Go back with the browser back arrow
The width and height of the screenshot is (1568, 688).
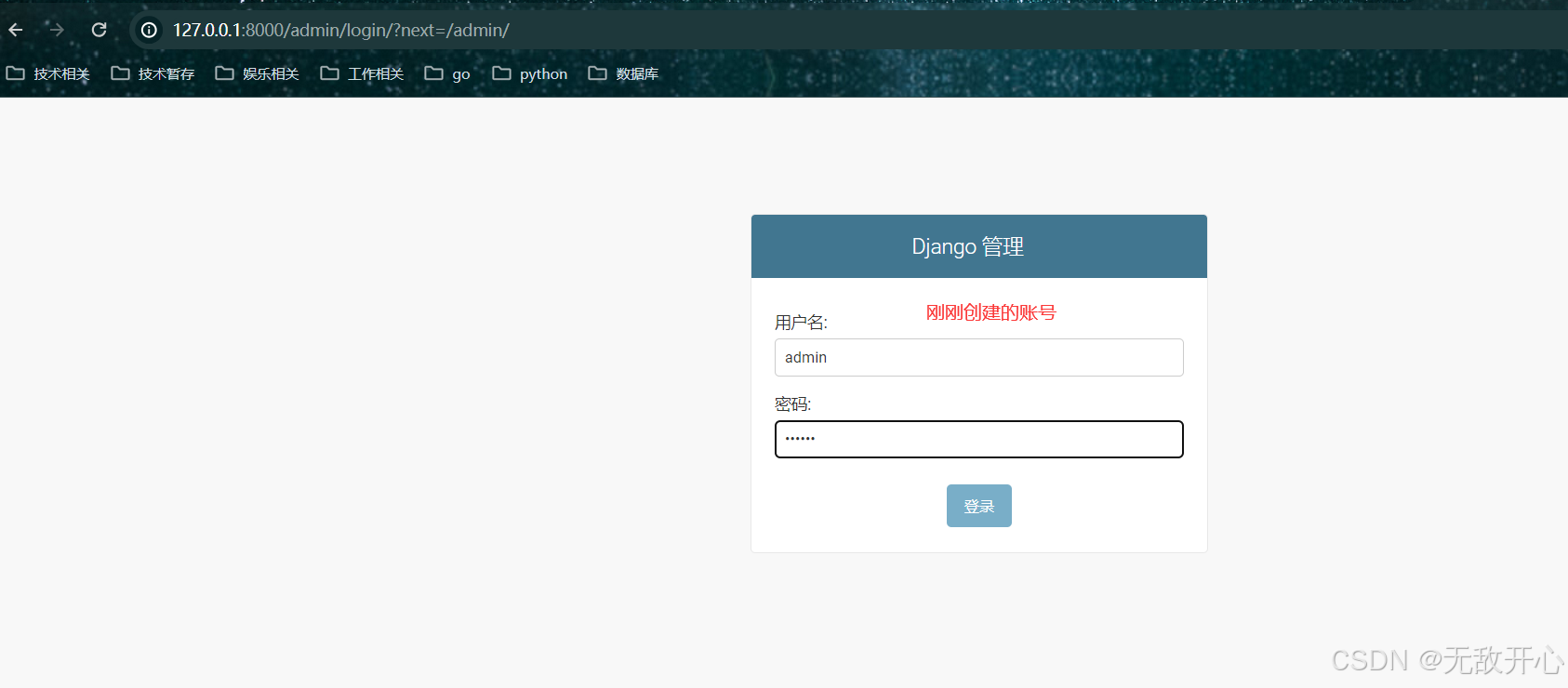[x=16, y=30]
